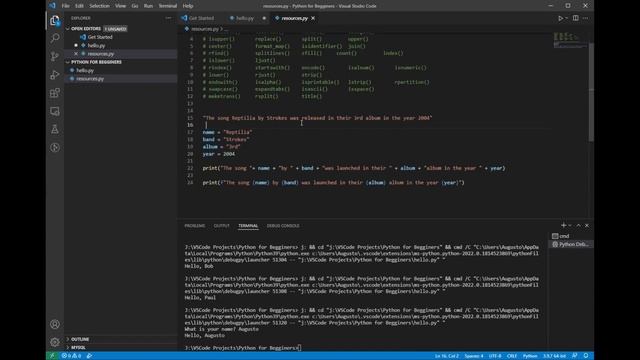Open the Selection menu

(x=99, y=6)
